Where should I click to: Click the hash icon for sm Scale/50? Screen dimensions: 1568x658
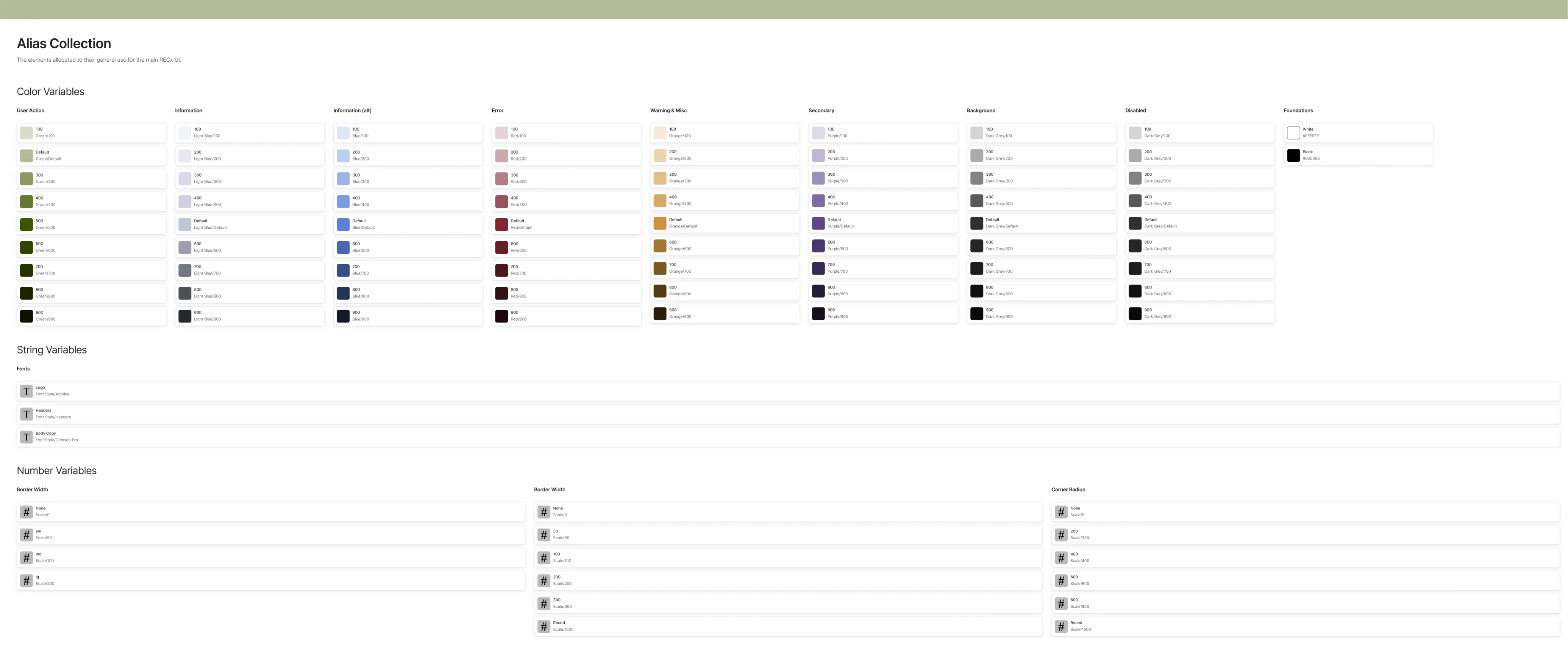coord(26,535)
